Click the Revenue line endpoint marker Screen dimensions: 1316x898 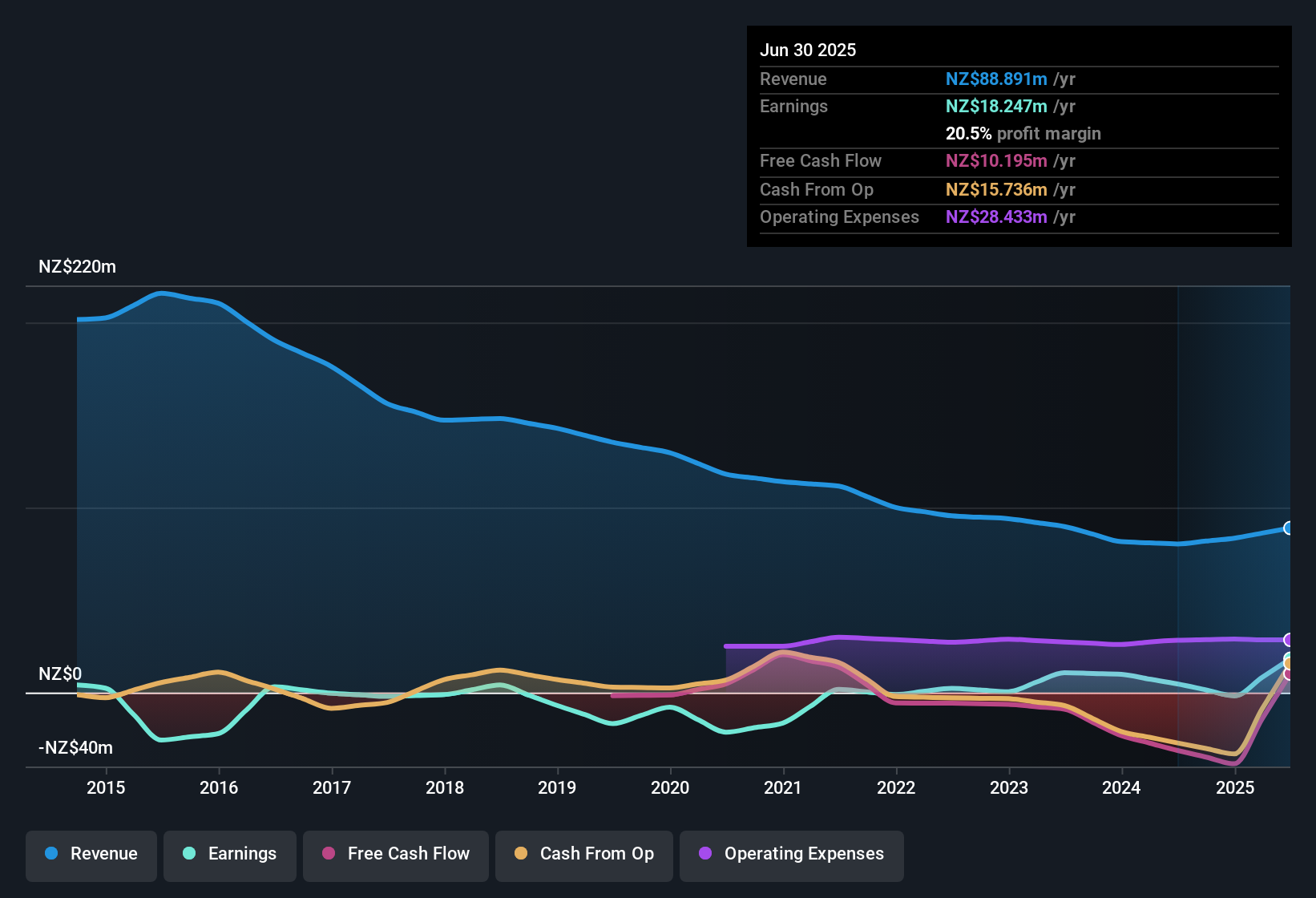coord(1289,527)
